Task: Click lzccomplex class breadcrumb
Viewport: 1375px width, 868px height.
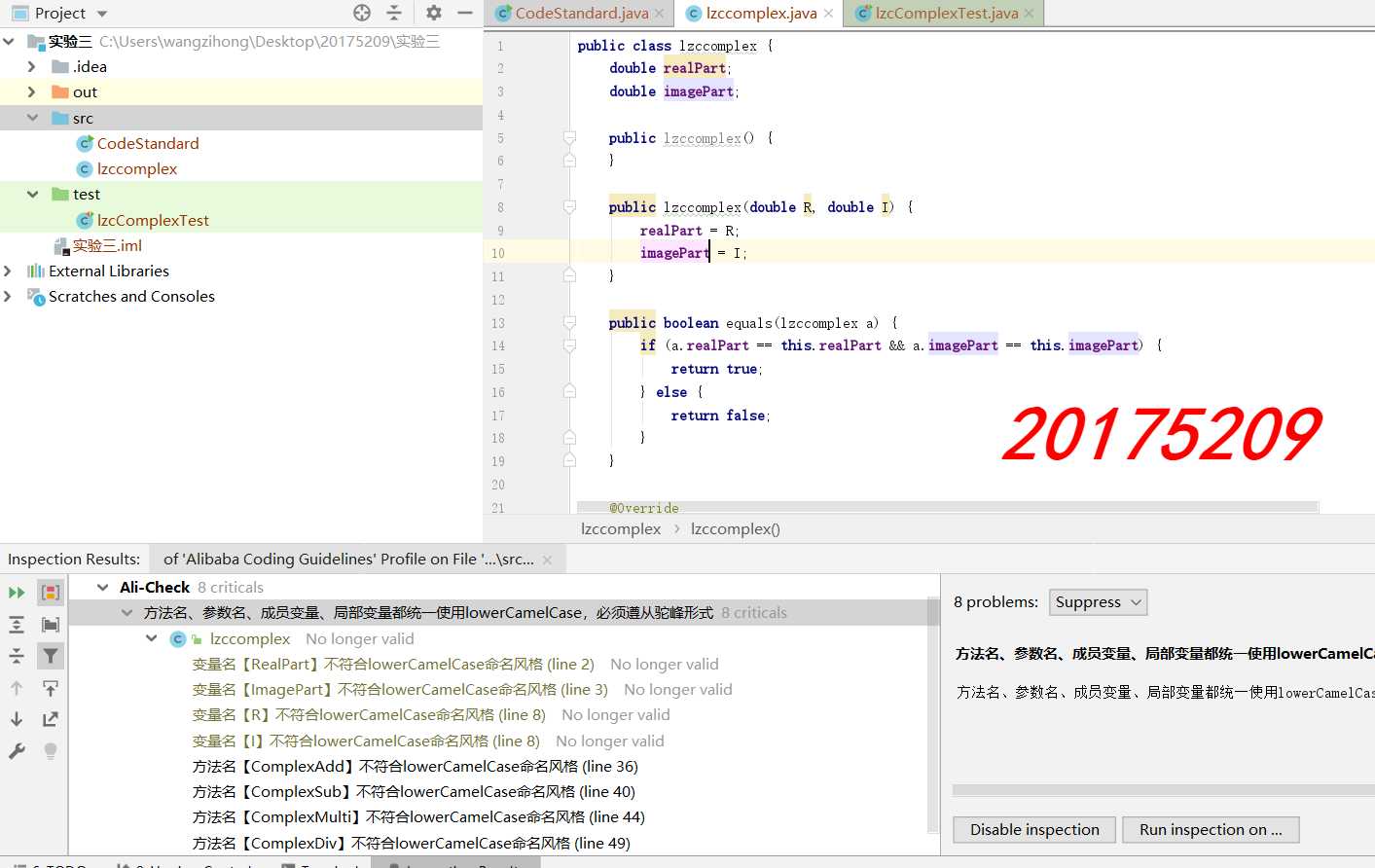Action: click(621, 529)
